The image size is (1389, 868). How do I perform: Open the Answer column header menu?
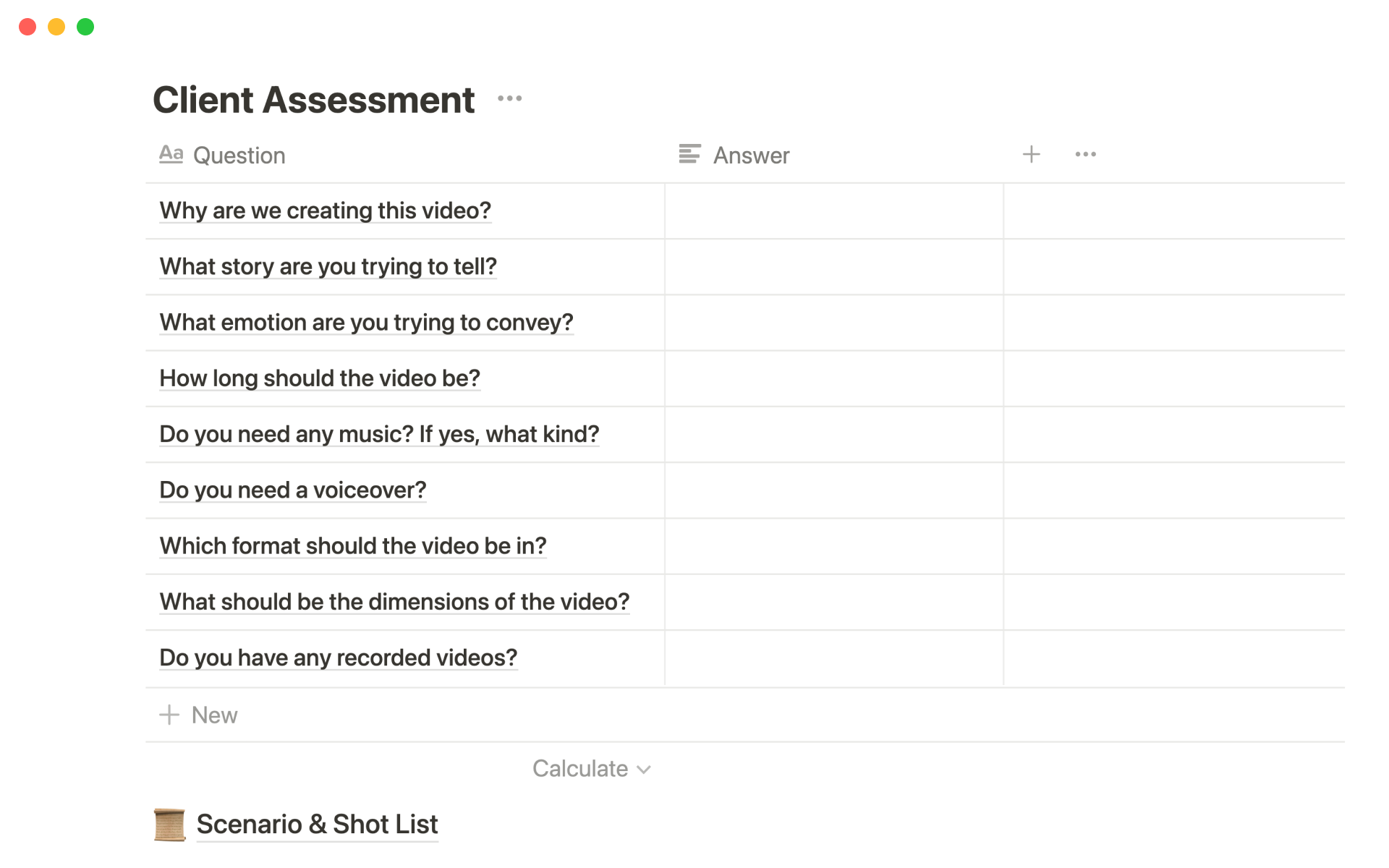pos(751,156)
